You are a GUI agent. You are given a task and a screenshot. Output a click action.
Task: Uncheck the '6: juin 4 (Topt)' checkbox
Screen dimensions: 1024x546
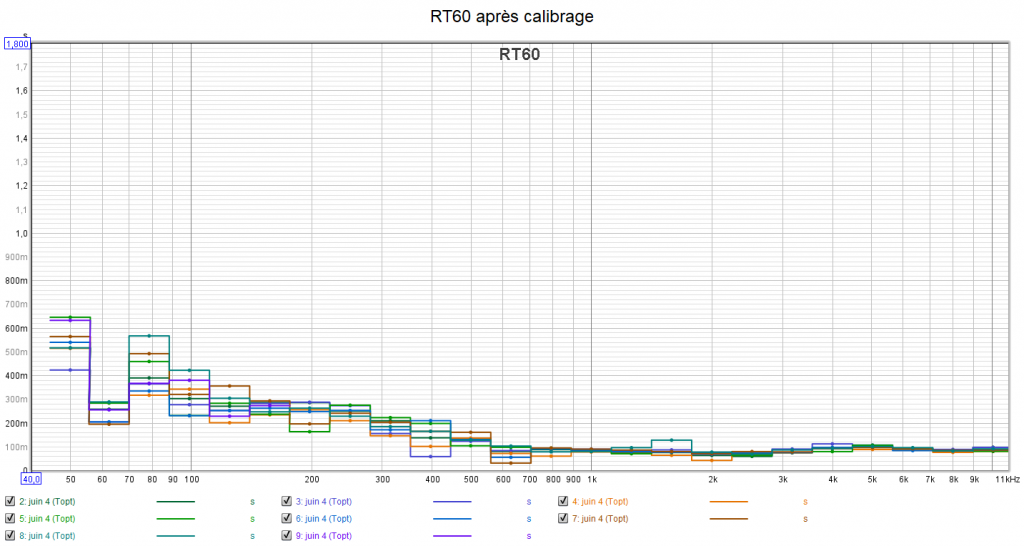click(x=287, y=519)
